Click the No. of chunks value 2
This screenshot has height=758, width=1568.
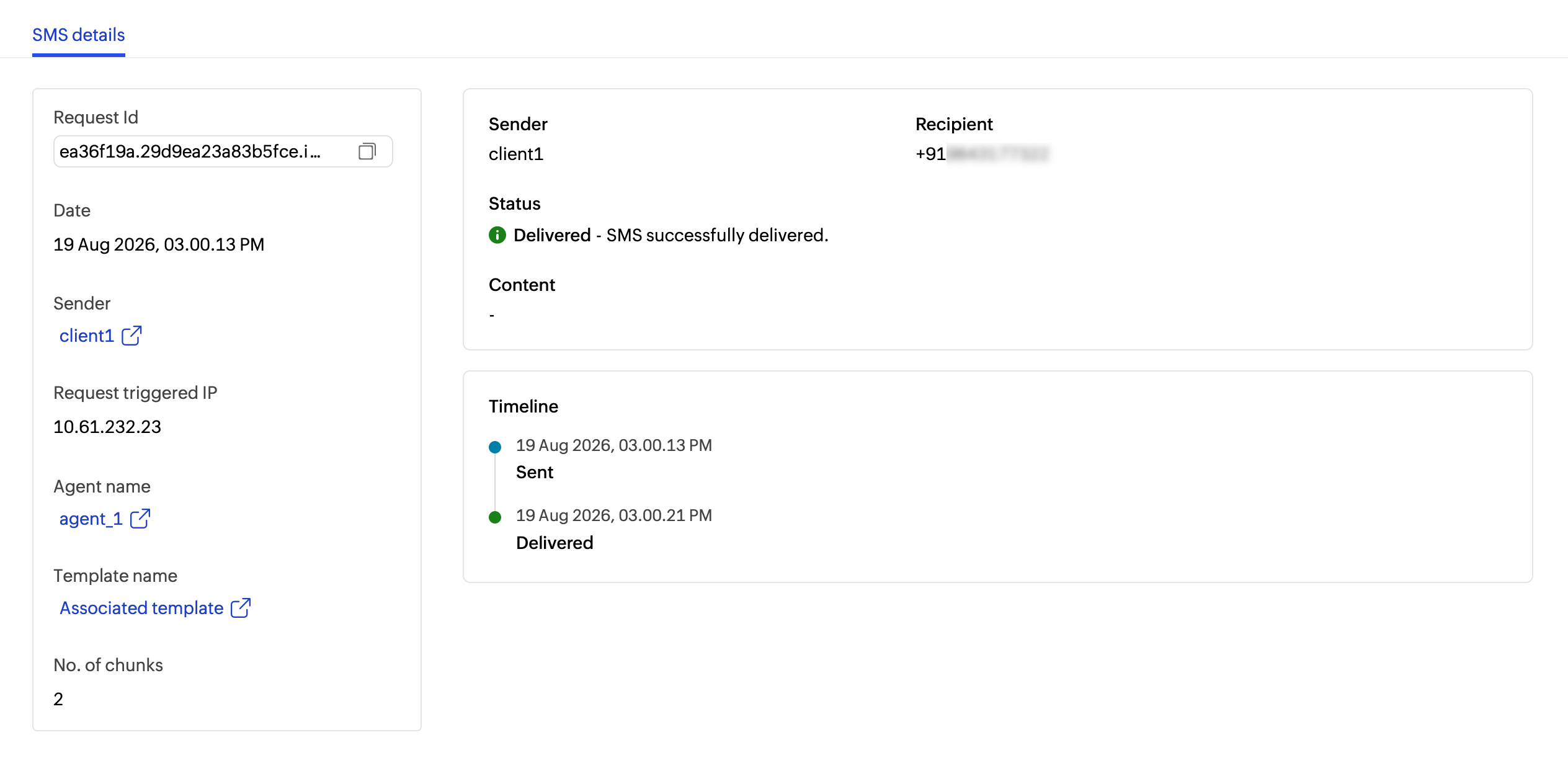coord(58,699)
